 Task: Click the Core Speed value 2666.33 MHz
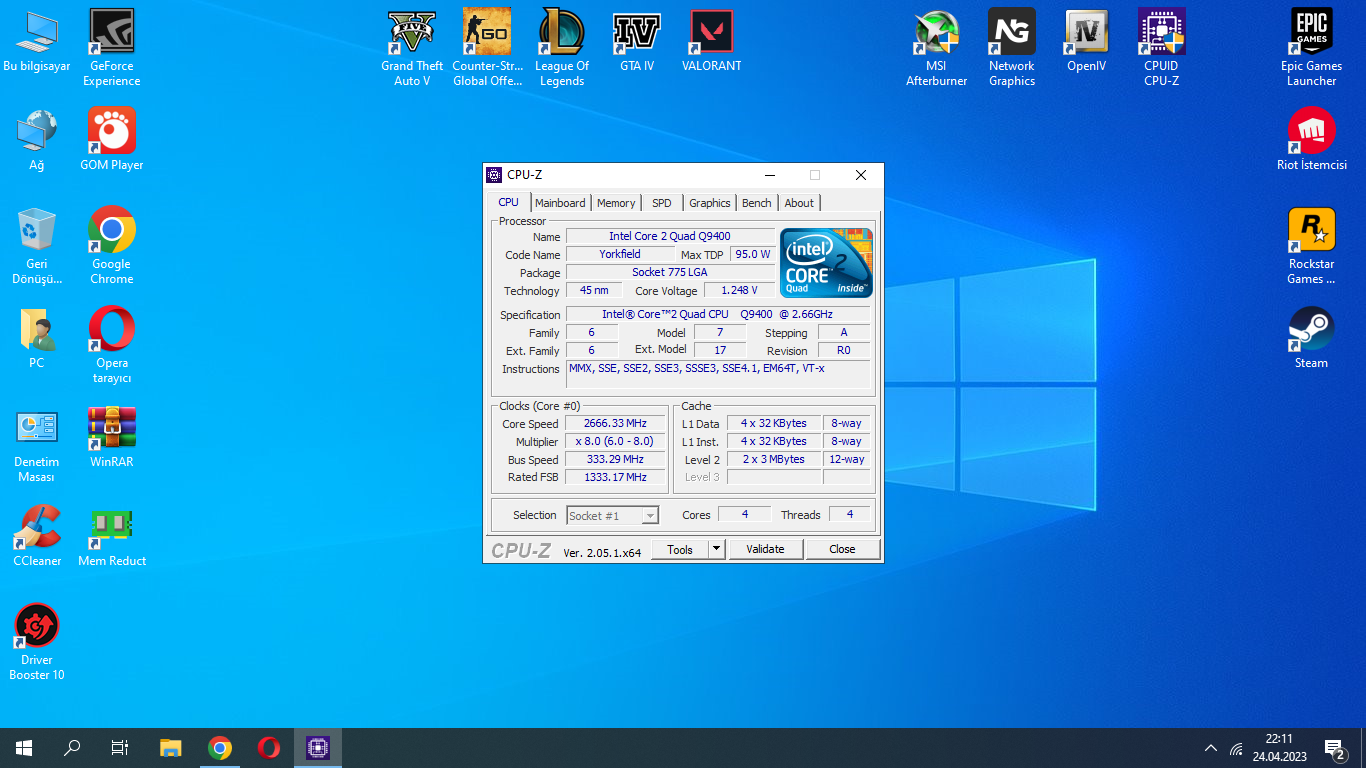coord(615,423)
